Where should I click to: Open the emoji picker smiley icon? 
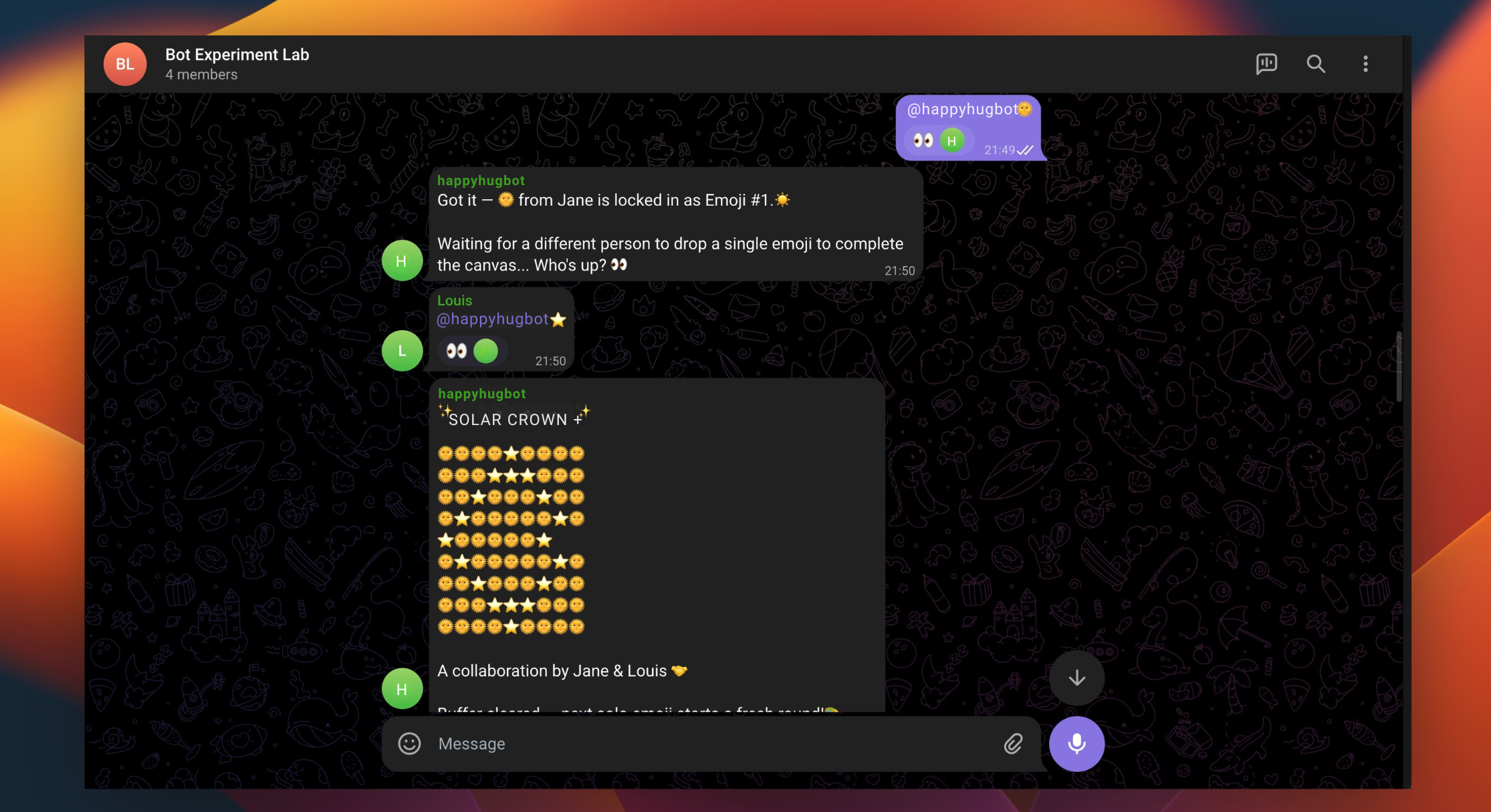click(x=409, y=743)
